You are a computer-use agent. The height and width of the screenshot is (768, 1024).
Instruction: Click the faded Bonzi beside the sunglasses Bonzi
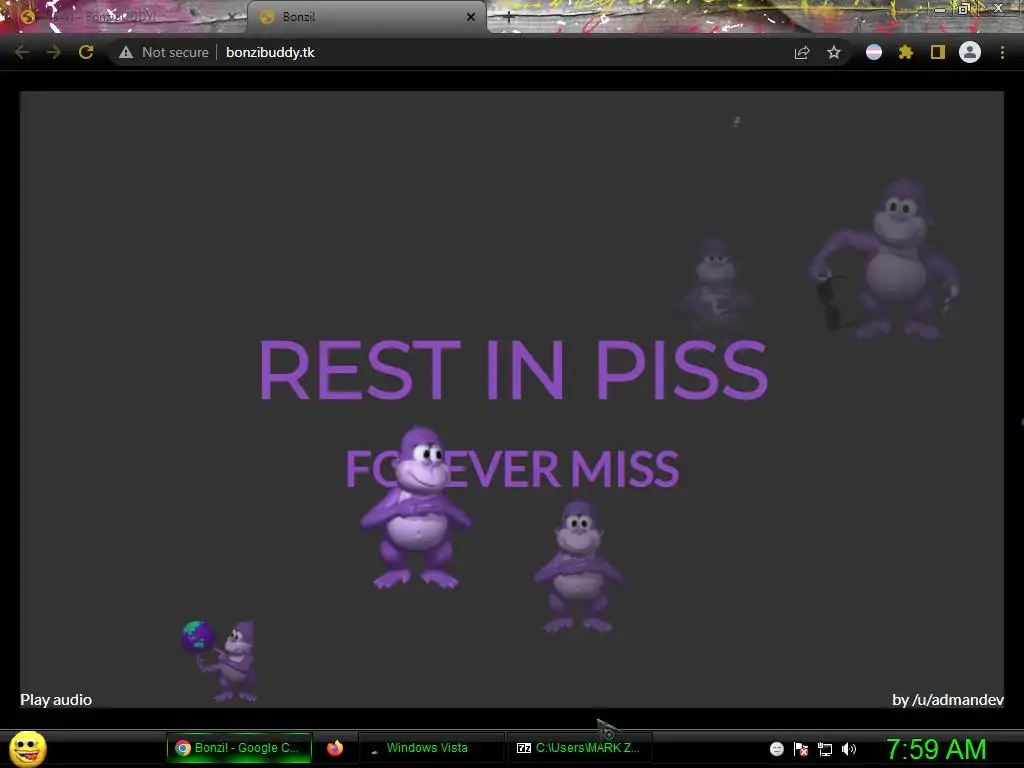714,285
